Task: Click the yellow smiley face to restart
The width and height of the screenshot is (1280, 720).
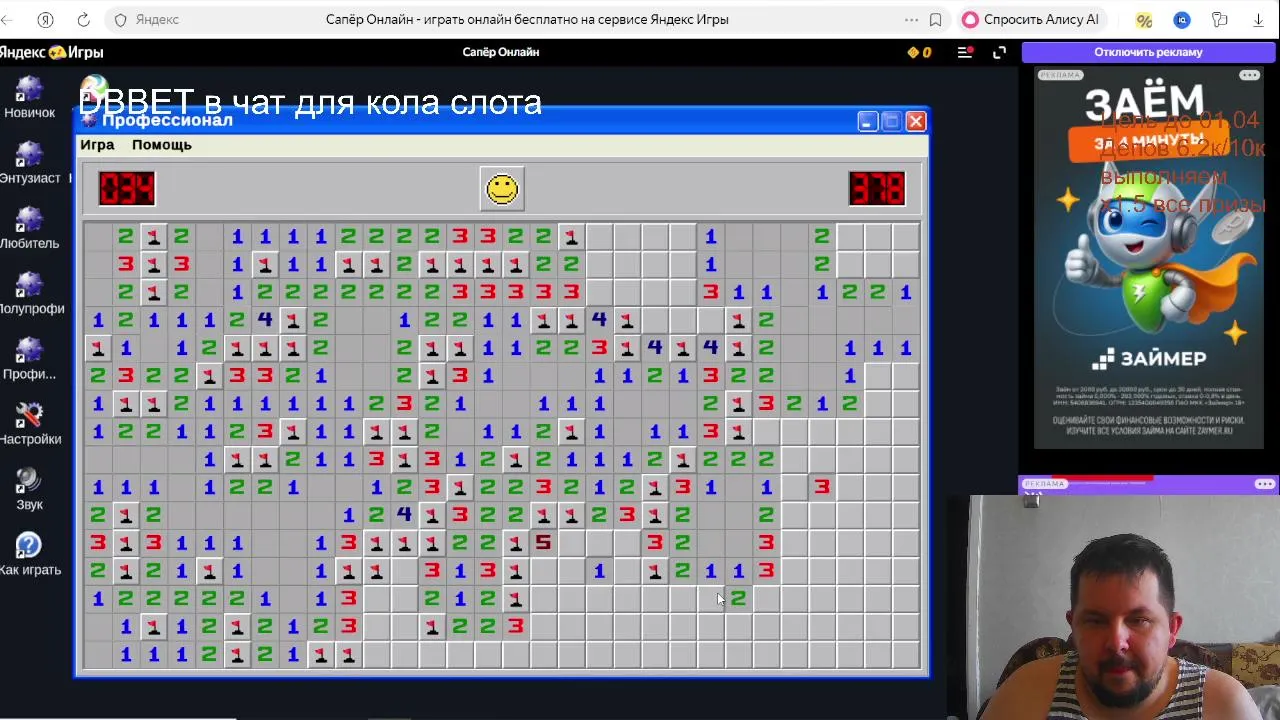Action: (502, 189)
